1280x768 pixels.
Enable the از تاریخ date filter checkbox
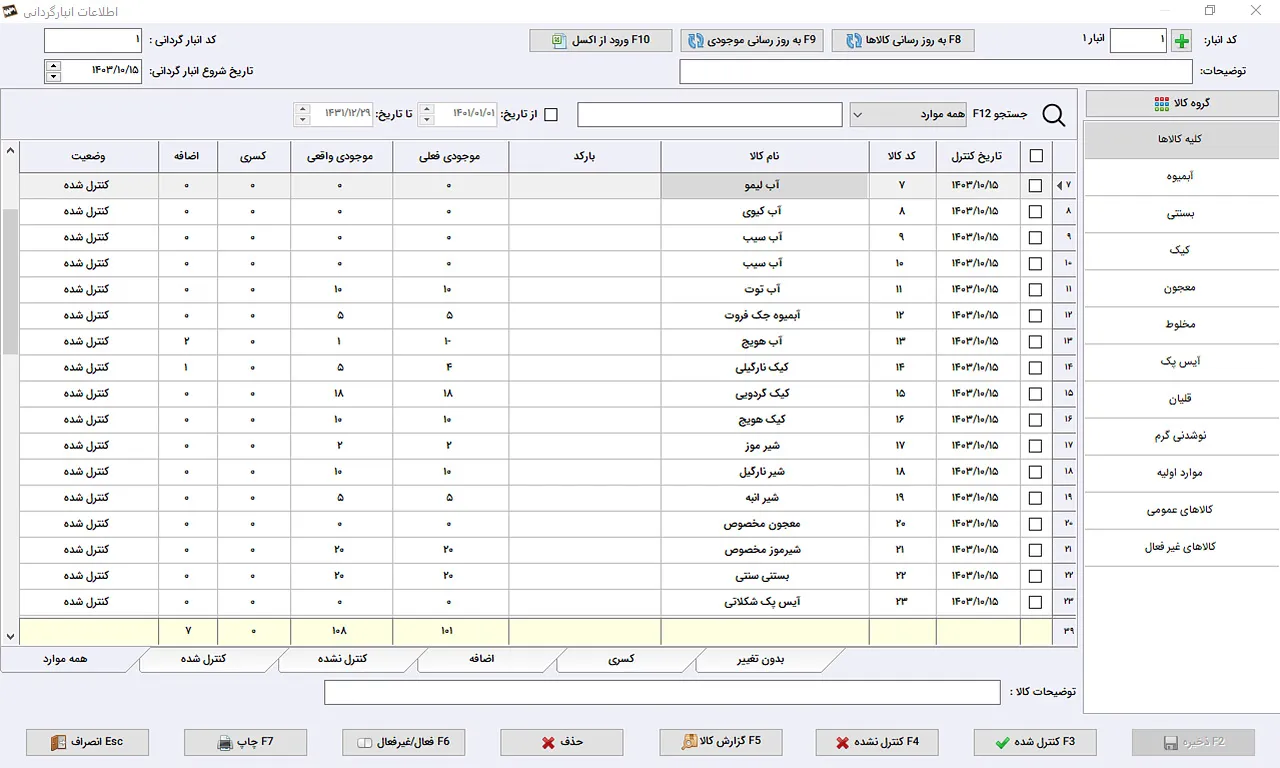(551, 115)
